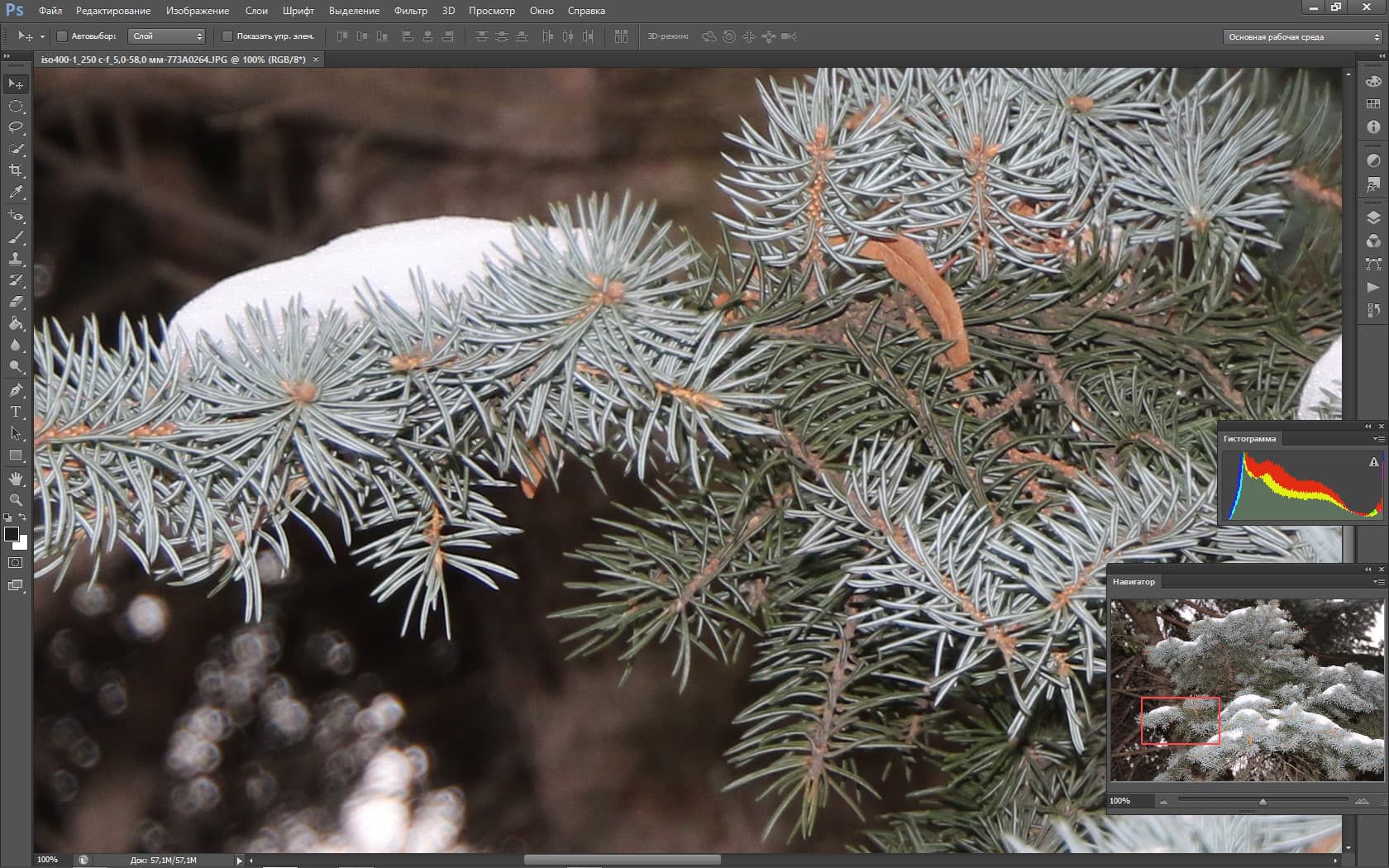The image size is (1389, 868).
Task: Select the Crop tool
Action: (x=16, y=170)
